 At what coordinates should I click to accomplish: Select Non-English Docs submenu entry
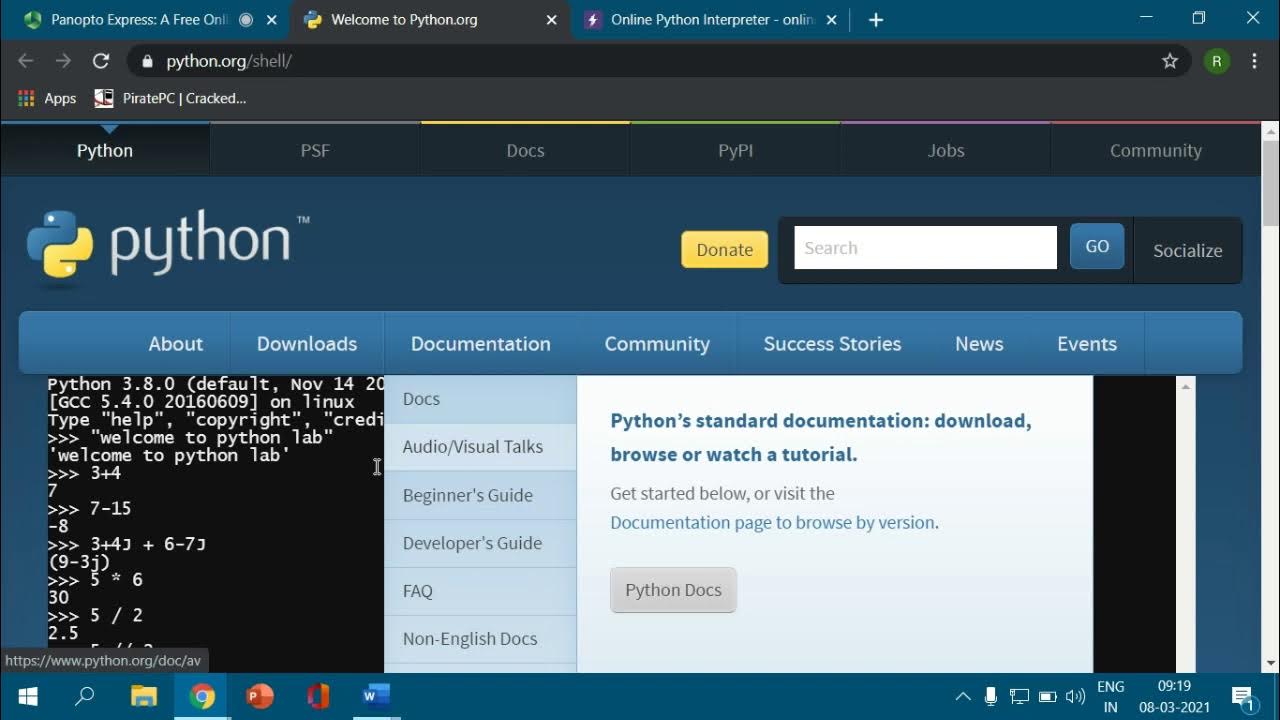(480, 639)
